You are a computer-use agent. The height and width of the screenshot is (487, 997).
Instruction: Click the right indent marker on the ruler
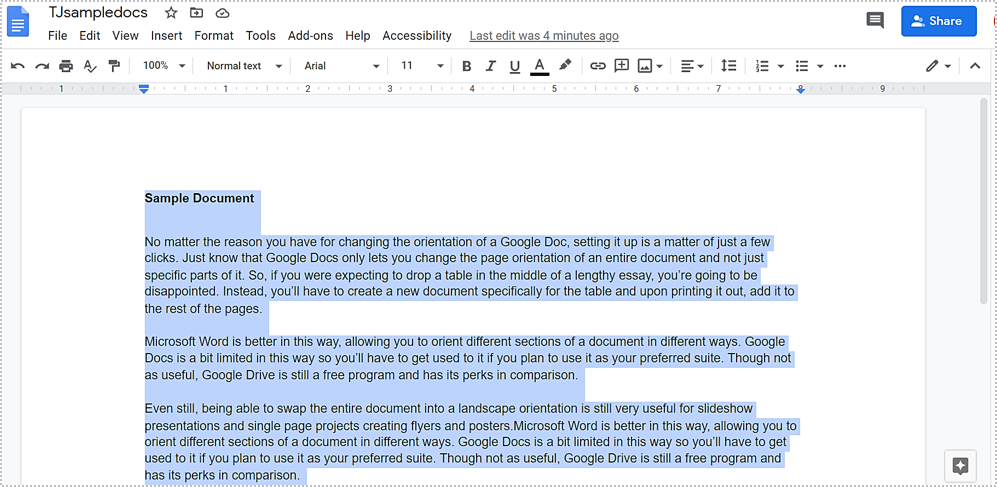(x=801, y=90)
